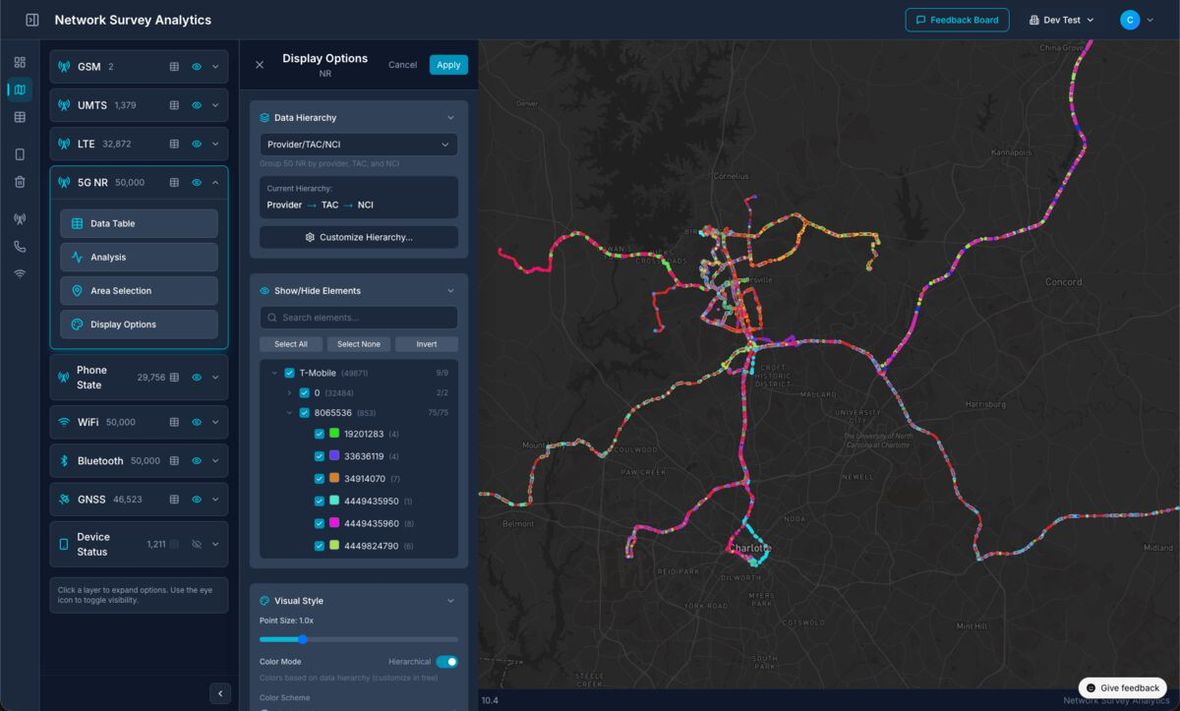This screenshot has height=711, width=1180.
Task: Open 5G NR Area Selection option
Action: pos(139,290)
